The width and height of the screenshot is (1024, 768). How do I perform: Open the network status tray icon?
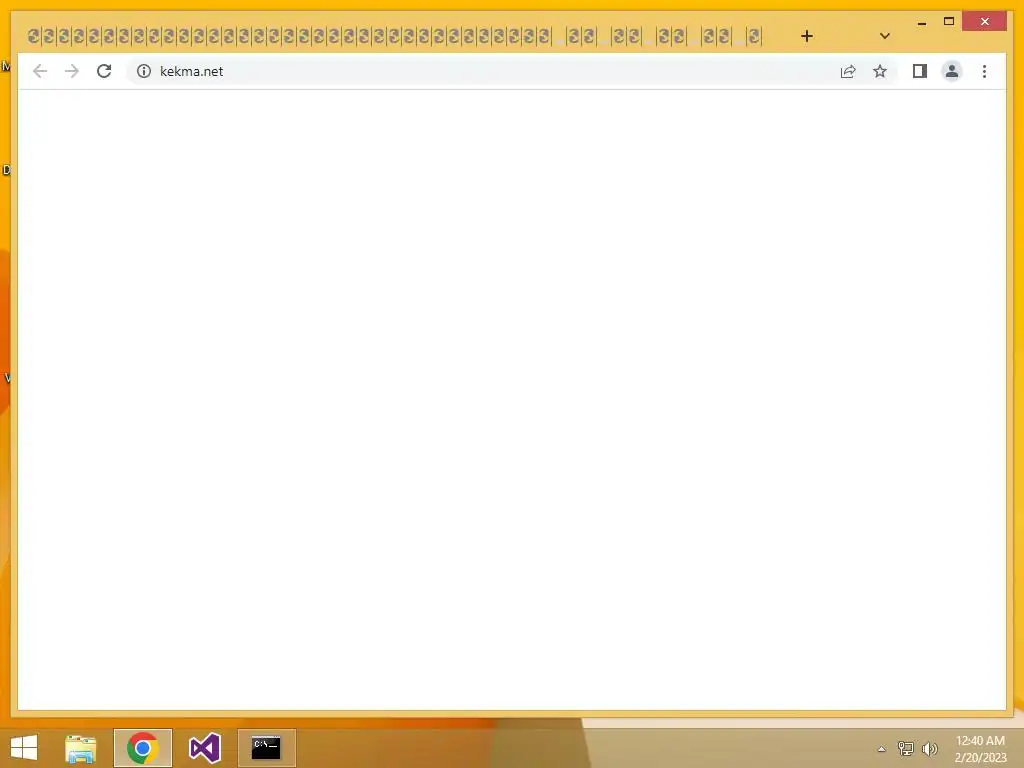pyautogui.click(x=906, y=748)
